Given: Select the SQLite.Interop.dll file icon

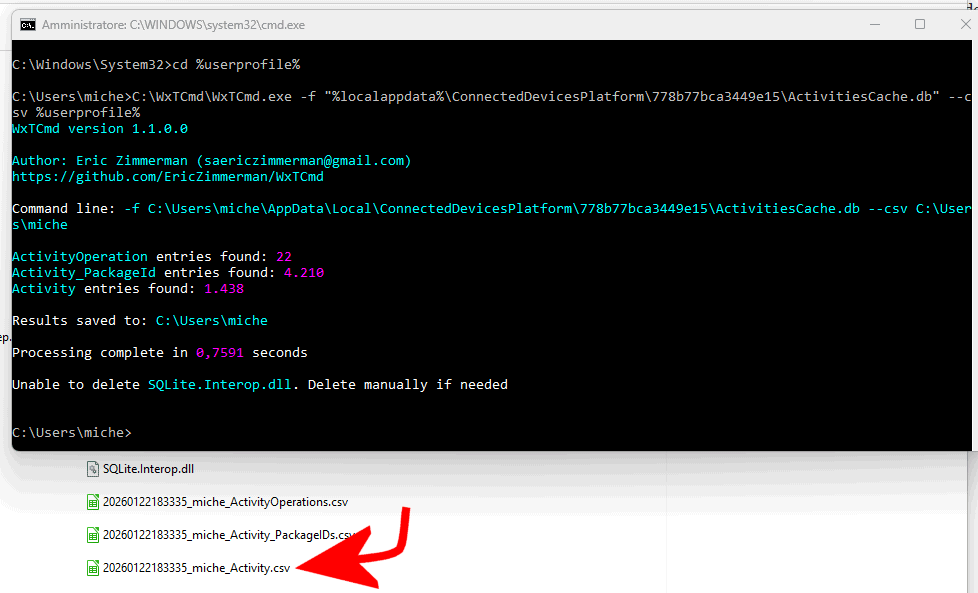Looking at the screenshot, I should click(x=93, y=469).
